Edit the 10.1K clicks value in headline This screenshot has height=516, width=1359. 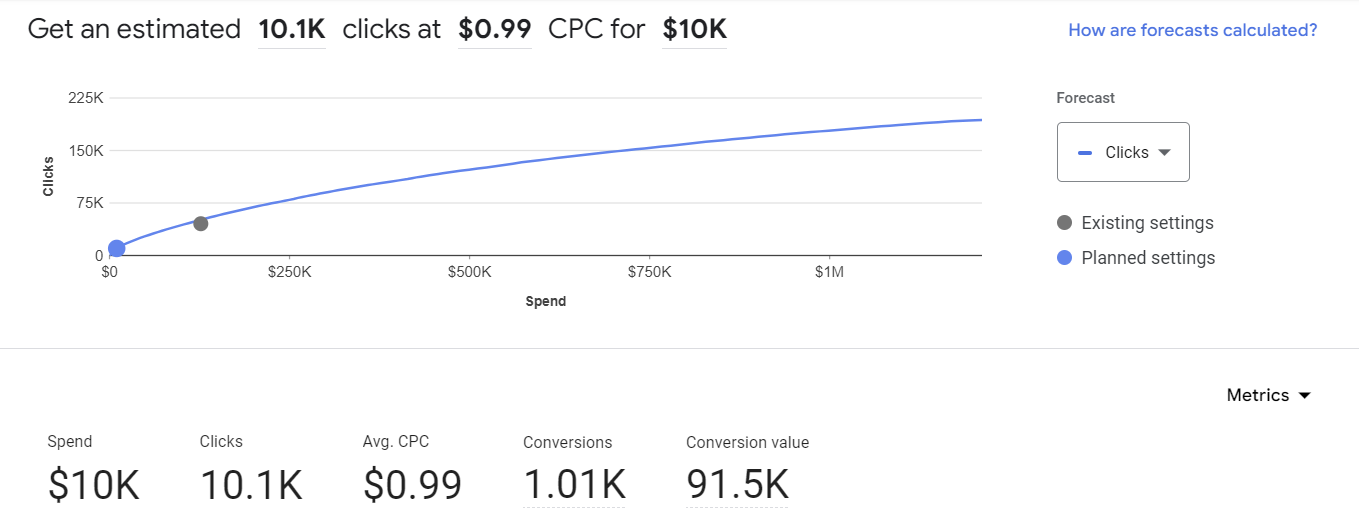(291, 30)
